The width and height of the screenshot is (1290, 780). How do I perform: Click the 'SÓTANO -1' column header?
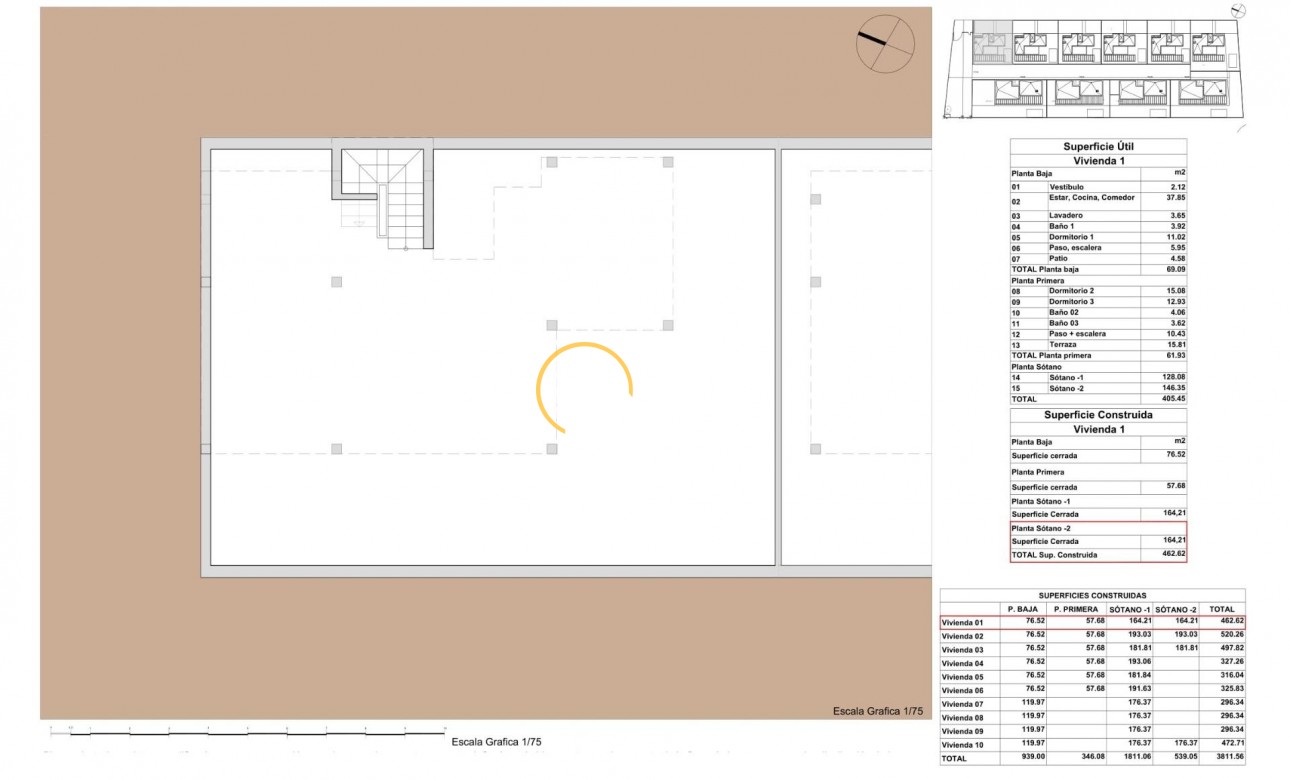click(1130, 609)
